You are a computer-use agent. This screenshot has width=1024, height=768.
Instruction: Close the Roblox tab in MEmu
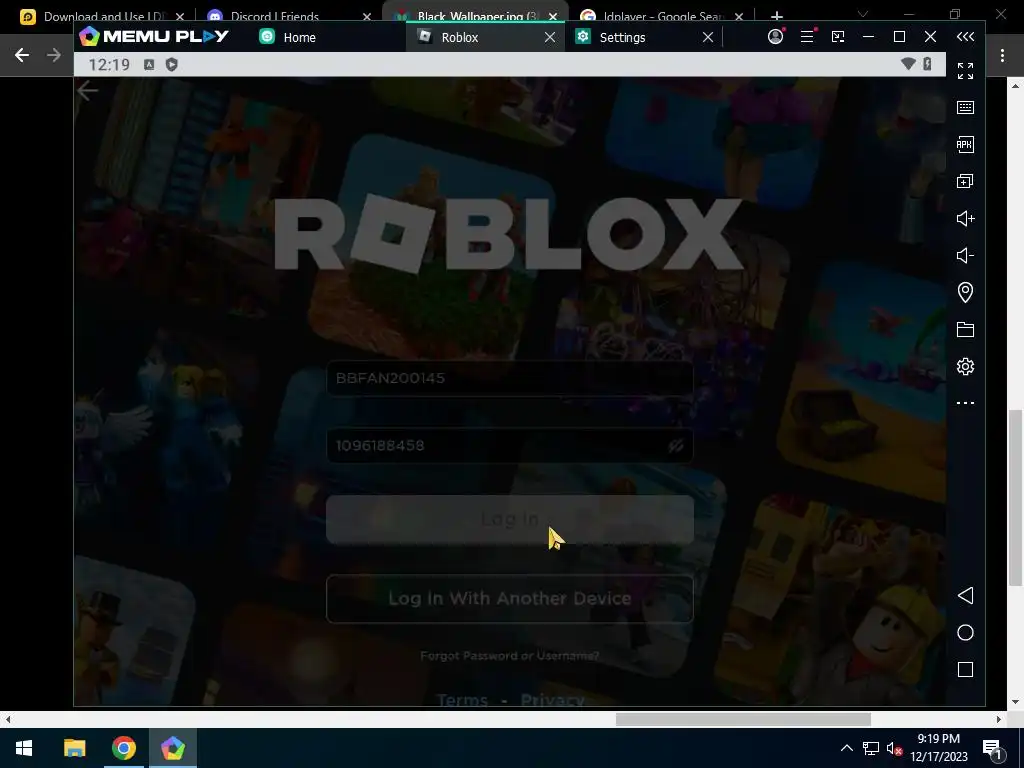(x=550, y=37)
